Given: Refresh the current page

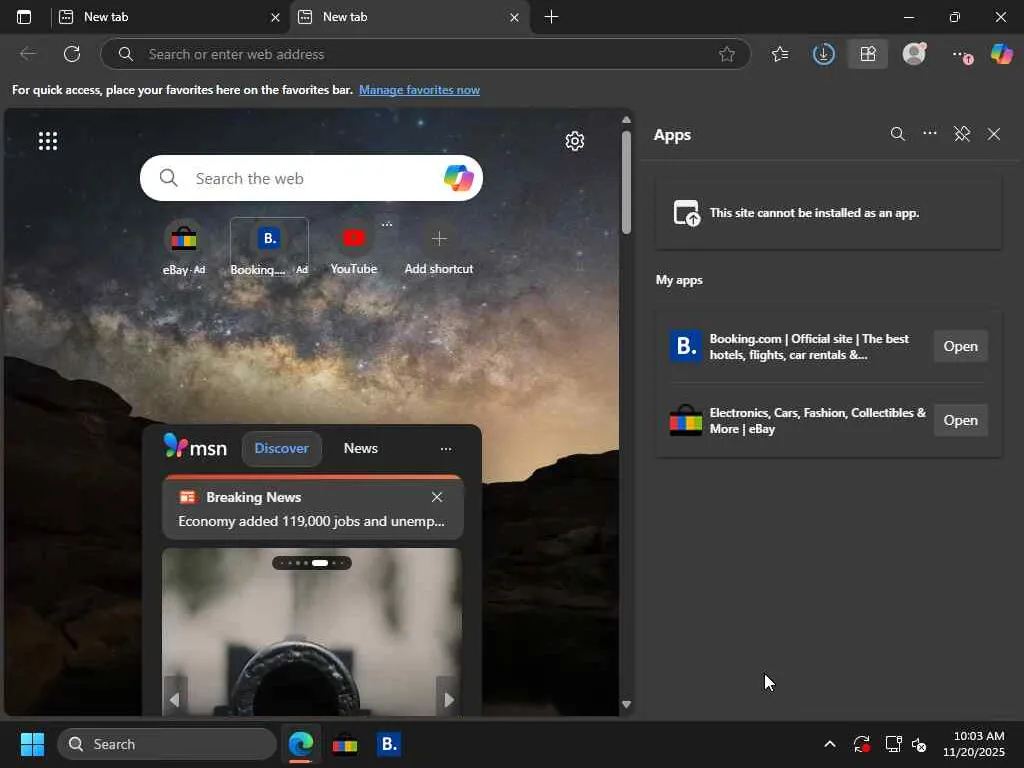Looking at the screenshot, I should (72, 54).
